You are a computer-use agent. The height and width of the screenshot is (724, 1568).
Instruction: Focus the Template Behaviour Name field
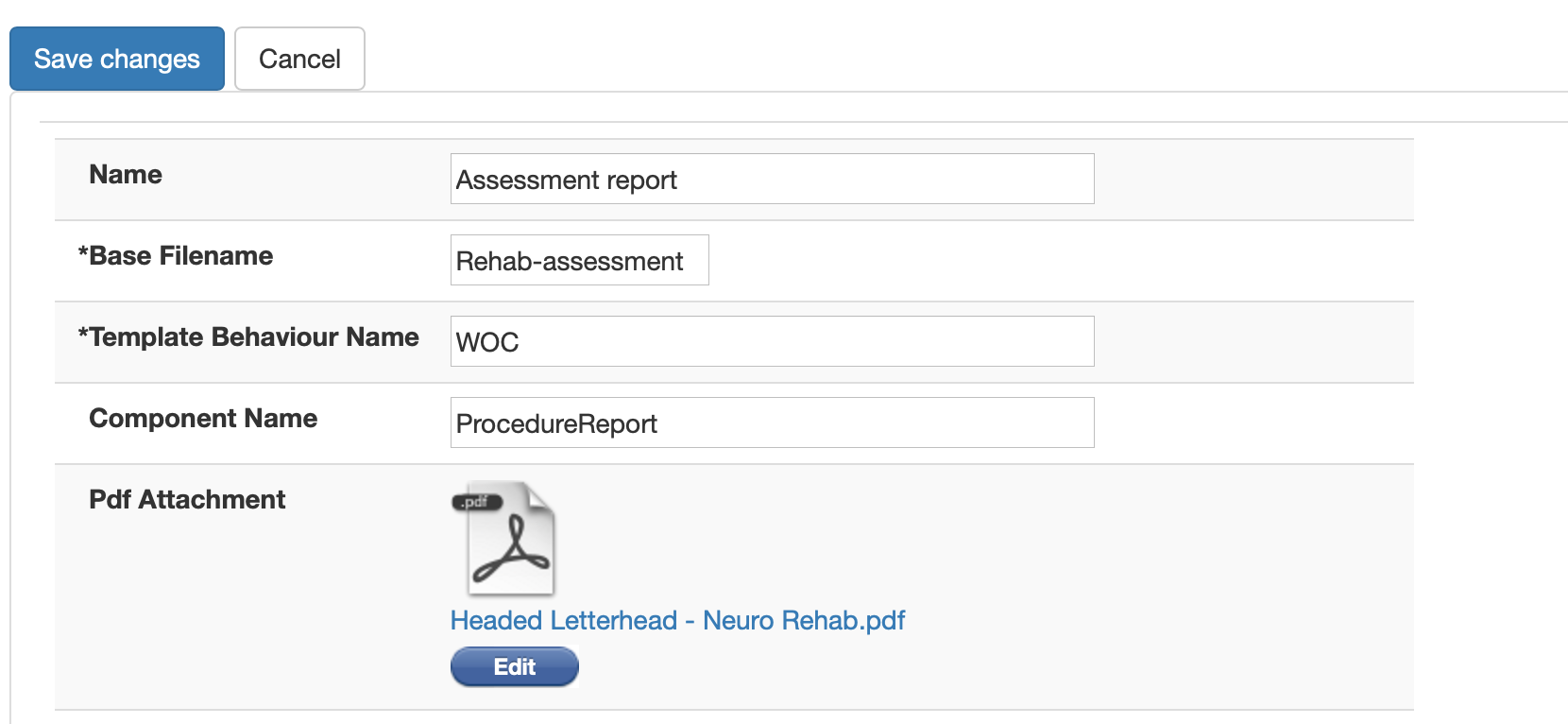(x=772, y=341)
